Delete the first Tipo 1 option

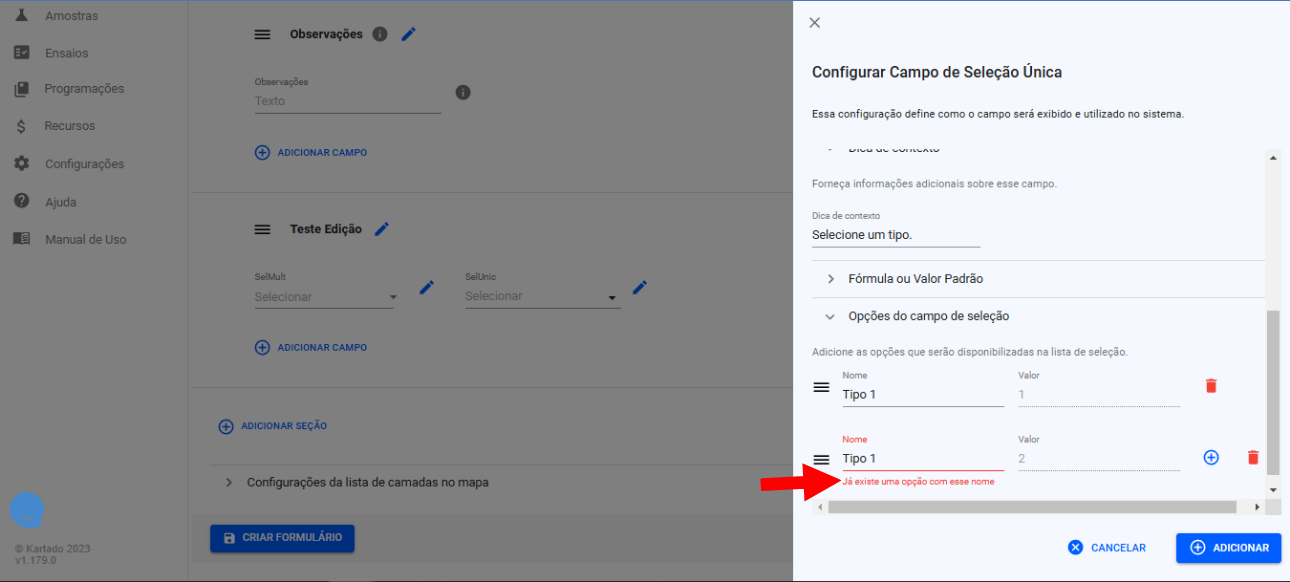point(1211,386)
